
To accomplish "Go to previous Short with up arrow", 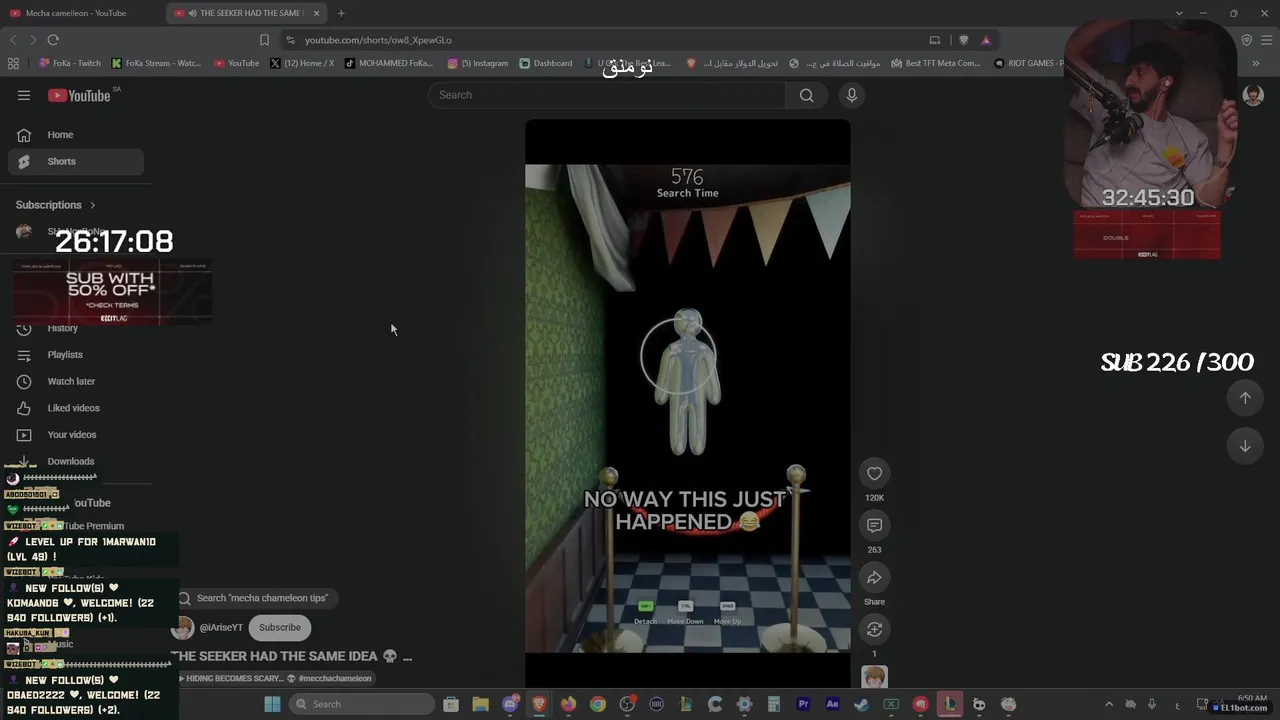I will tap(1245, 398).
